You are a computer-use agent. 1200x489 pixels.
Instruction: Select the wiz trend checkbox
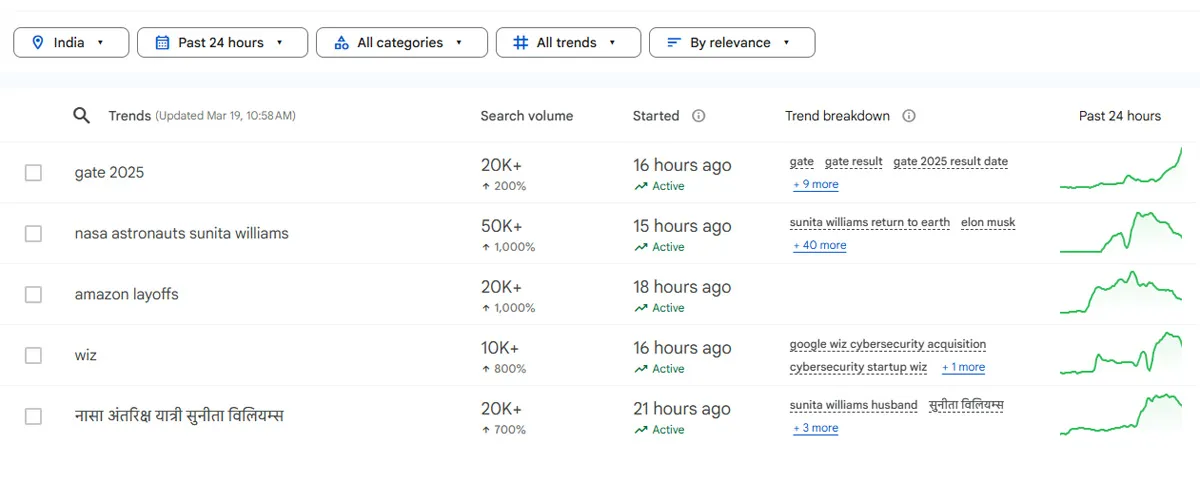point(33,356)
